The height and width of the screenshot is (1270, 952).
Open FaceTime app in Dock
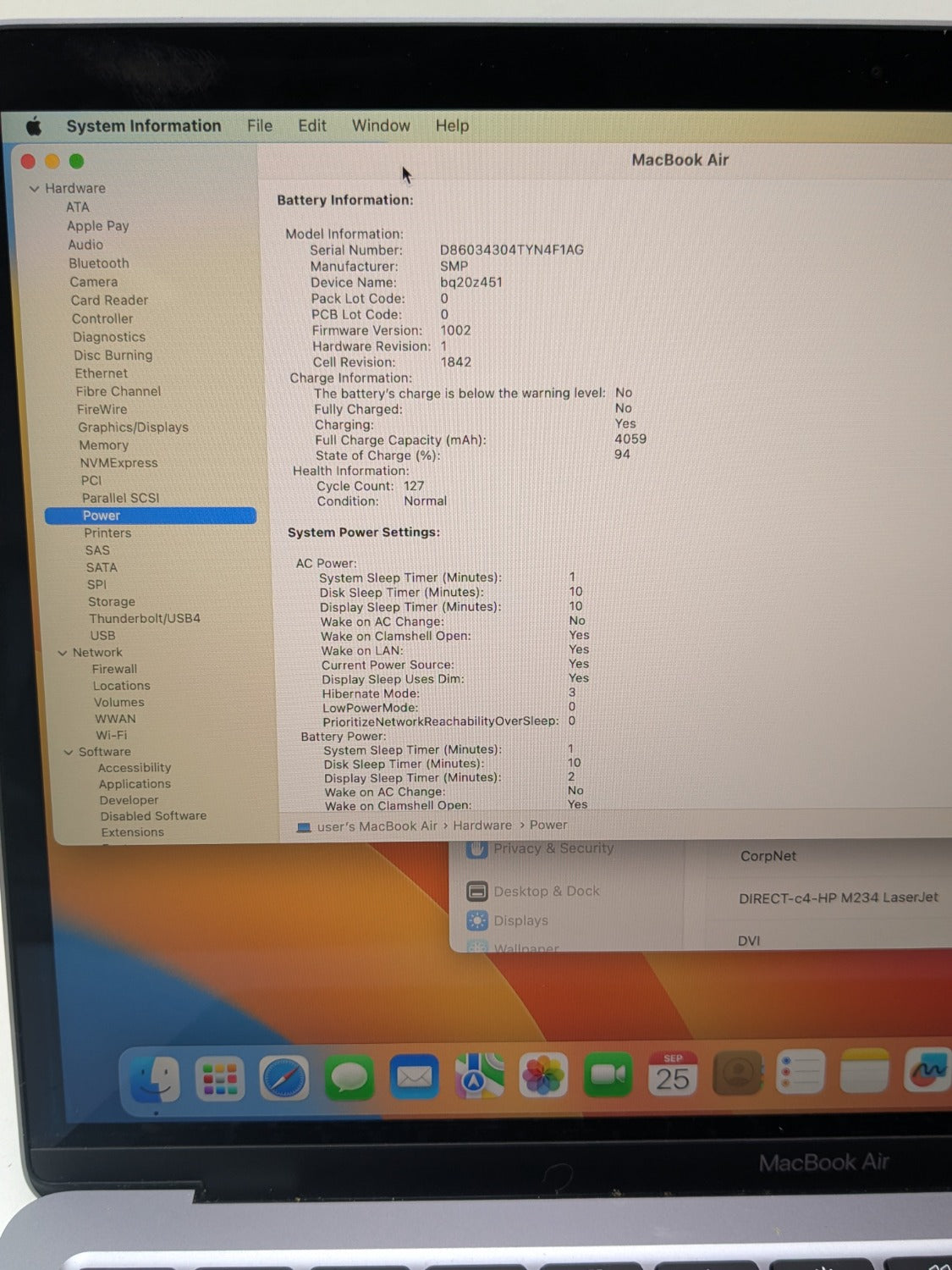[608, 1074]
